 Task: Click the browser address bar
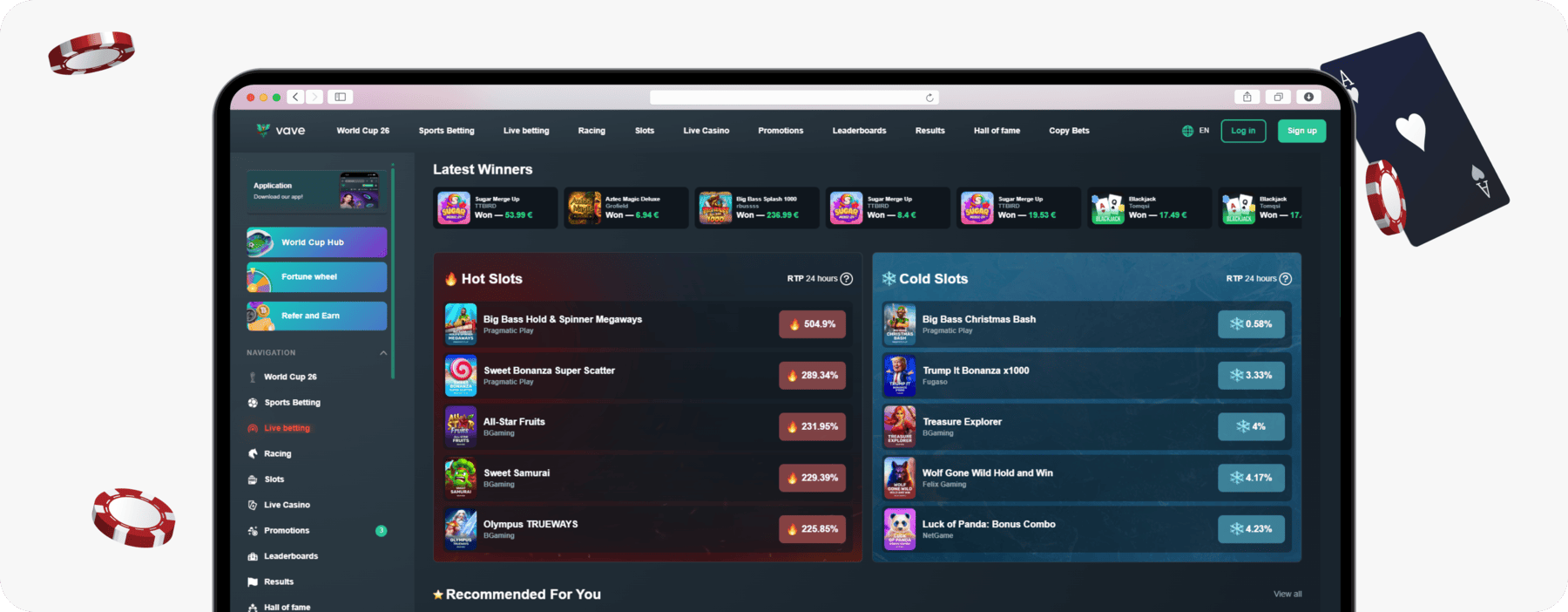pyautogui.click(x=794, y=98)
